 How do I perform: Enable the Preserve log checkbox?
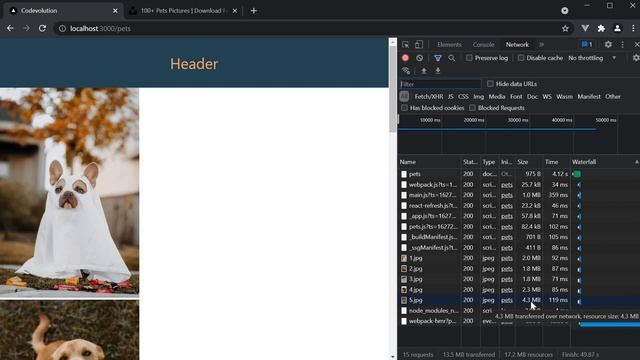click(x=469, y=58)
